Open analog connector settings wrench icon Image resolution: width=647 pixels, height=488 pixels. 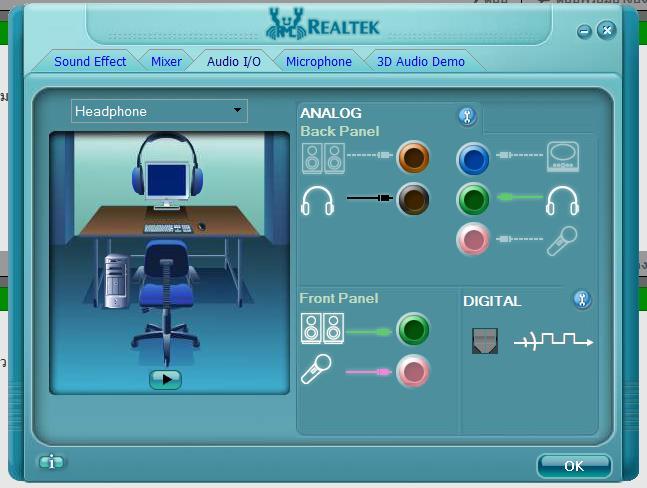[x=467, y=117]
